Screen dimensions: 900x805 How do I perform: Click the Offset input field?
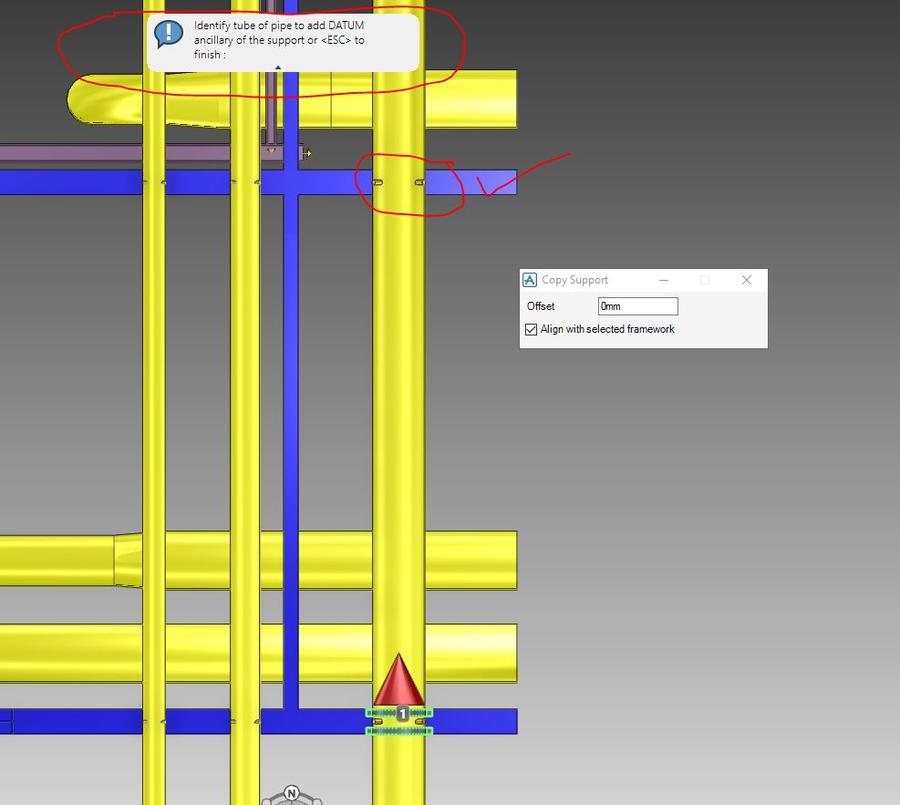click(x=638, y=306)
